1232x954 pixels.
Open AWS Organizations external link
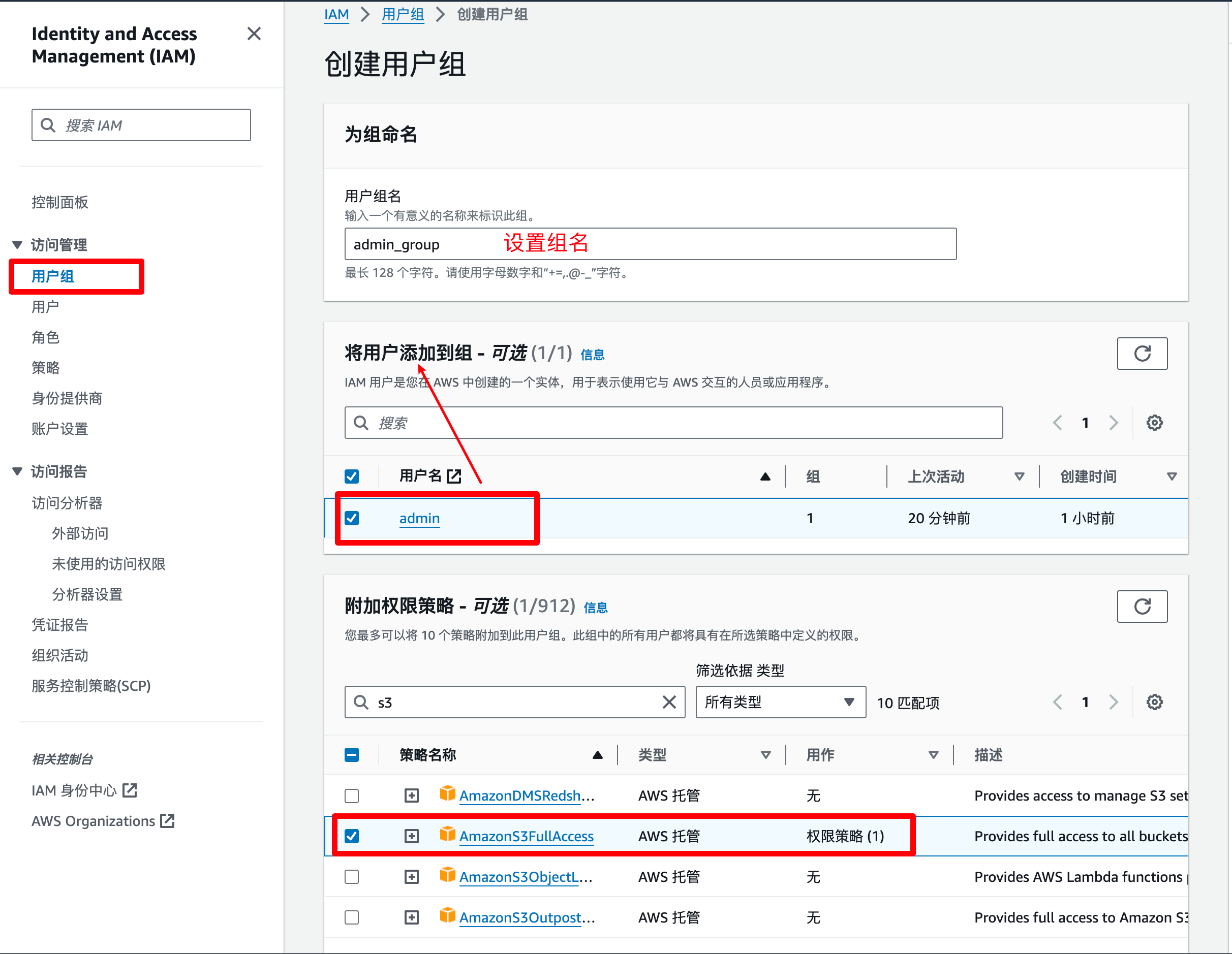103,821
